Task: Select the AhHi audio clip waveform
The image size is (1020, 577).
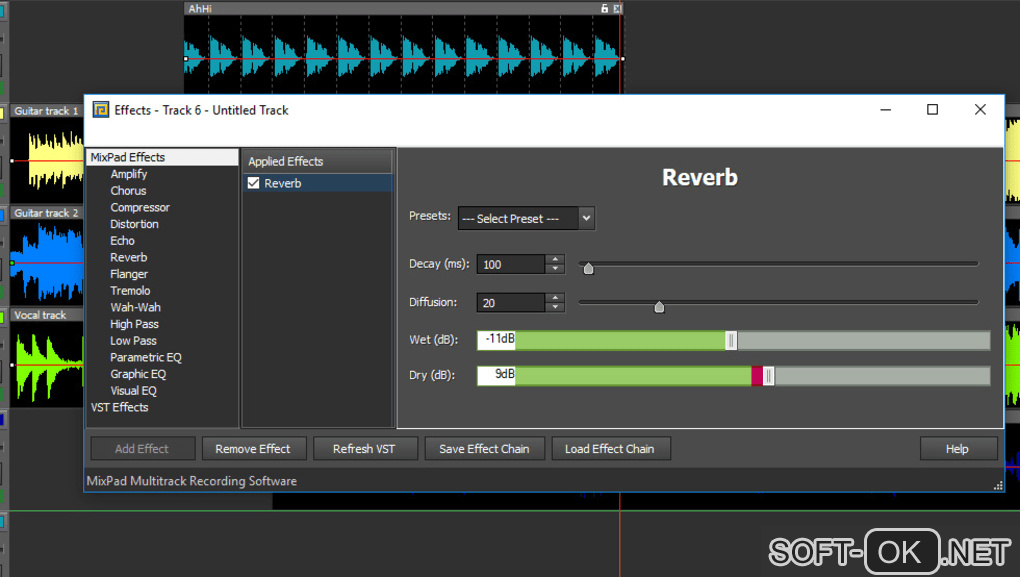Action: point(403,57)
